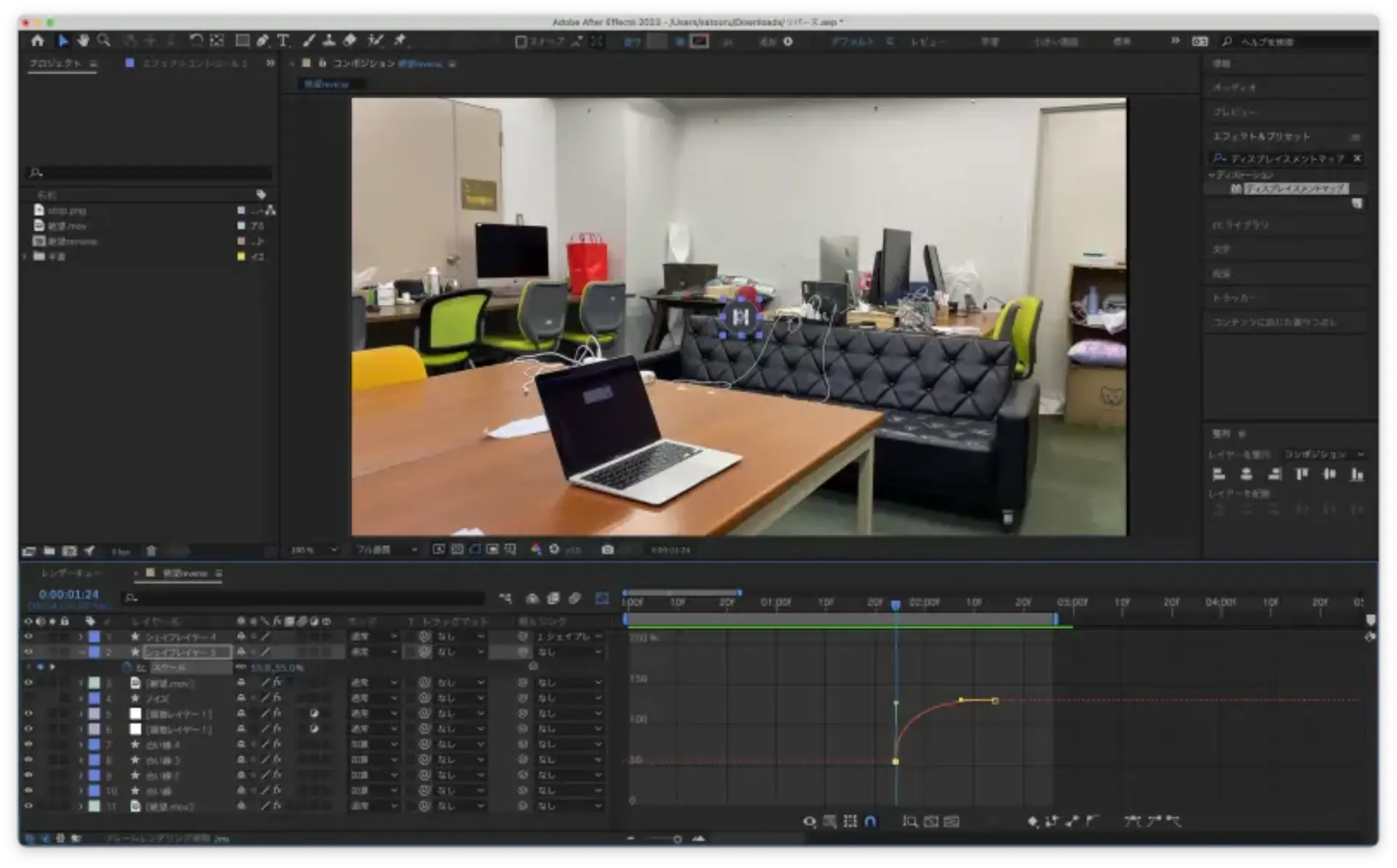Clear the effects search with X button
Screen dimensions: 1397x868
point(1357,158)
